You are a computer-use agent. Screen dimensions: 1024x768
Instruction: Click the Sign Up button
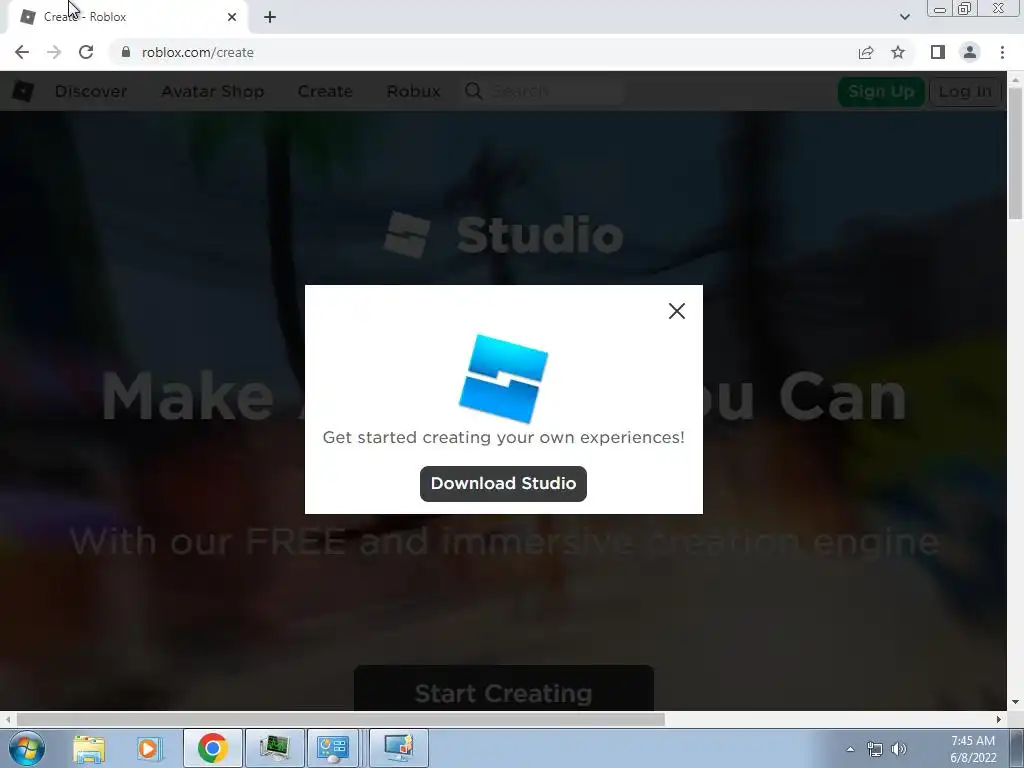[881, 91]
